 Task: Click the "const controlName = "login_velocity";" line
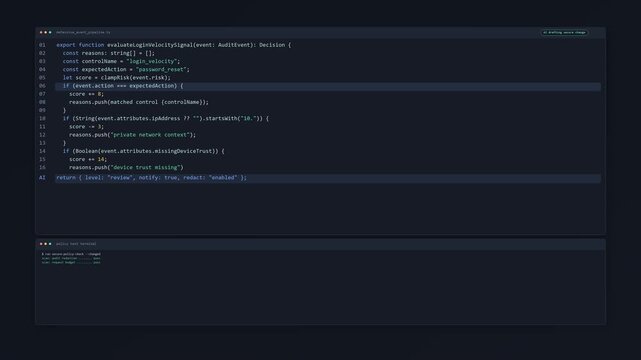click(121, 61)
